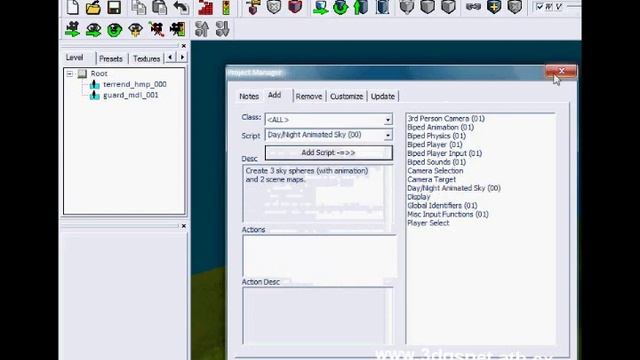
Task: Close the Level tree panel with its X
Action: (184, 46)
